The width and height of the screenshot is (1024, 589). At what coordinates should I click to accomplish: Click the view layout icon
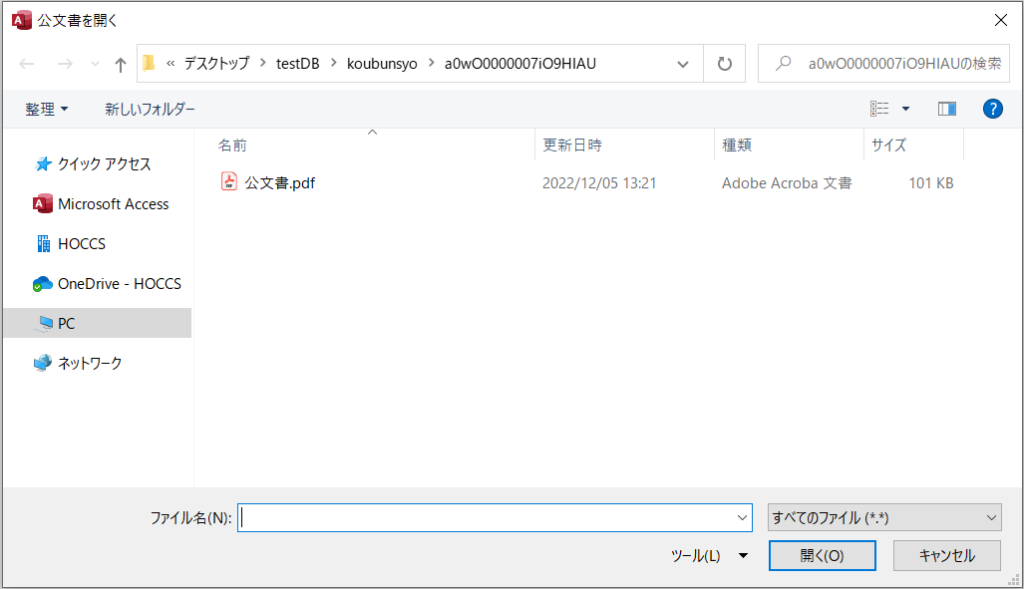tap(880, 109)
